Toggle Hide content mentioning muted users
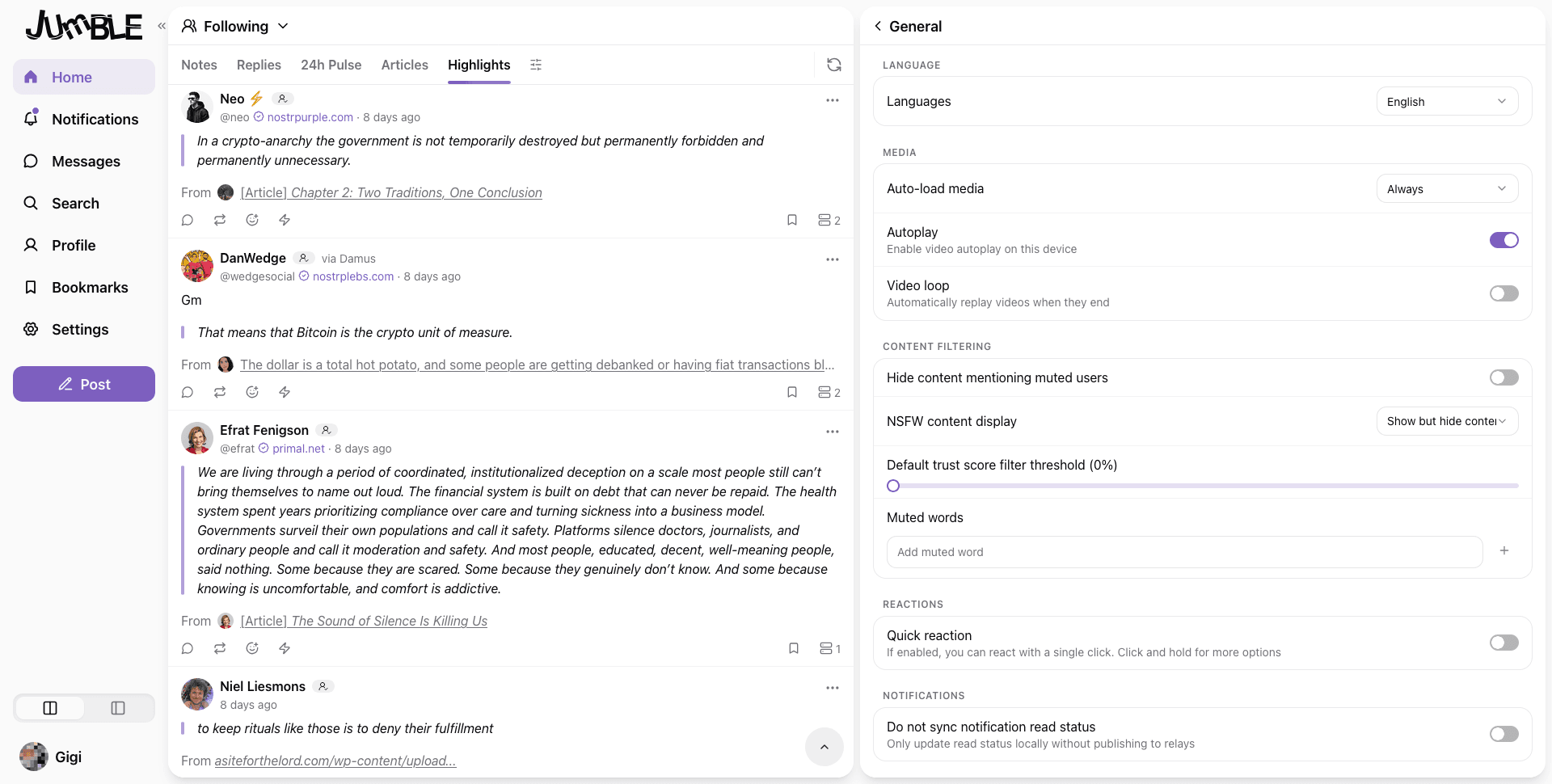 pos(1504,377)
